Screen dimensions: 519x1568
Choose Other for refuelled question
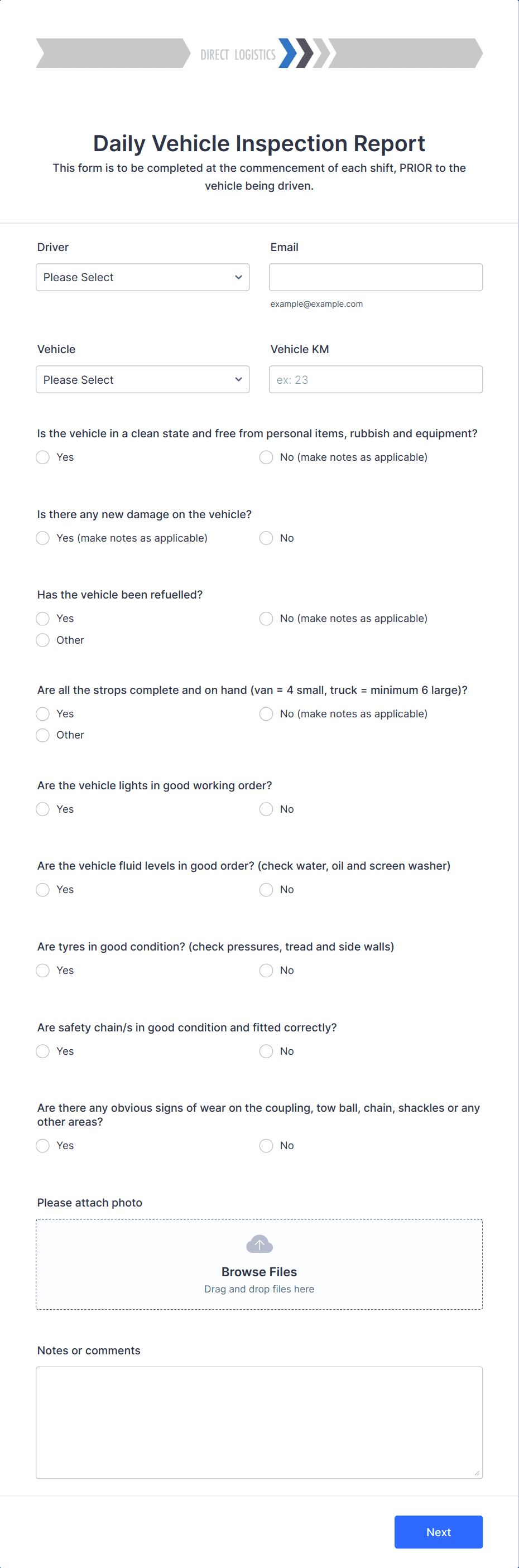pyautogui.click(x=42, y=640)
